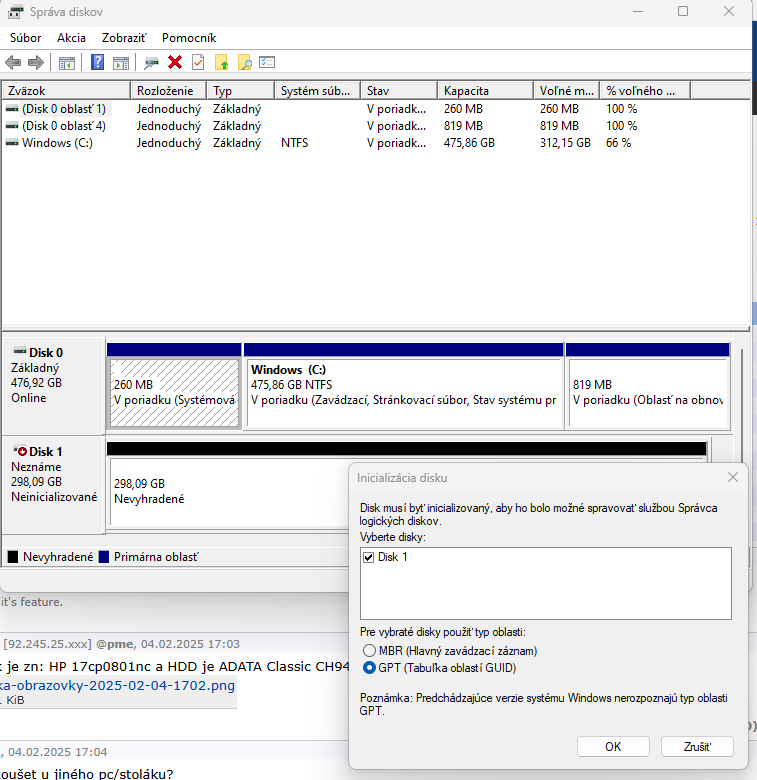This screenshot has width=757, height=780.
Task: Click the red X delete icon
Action: point(175,62)
